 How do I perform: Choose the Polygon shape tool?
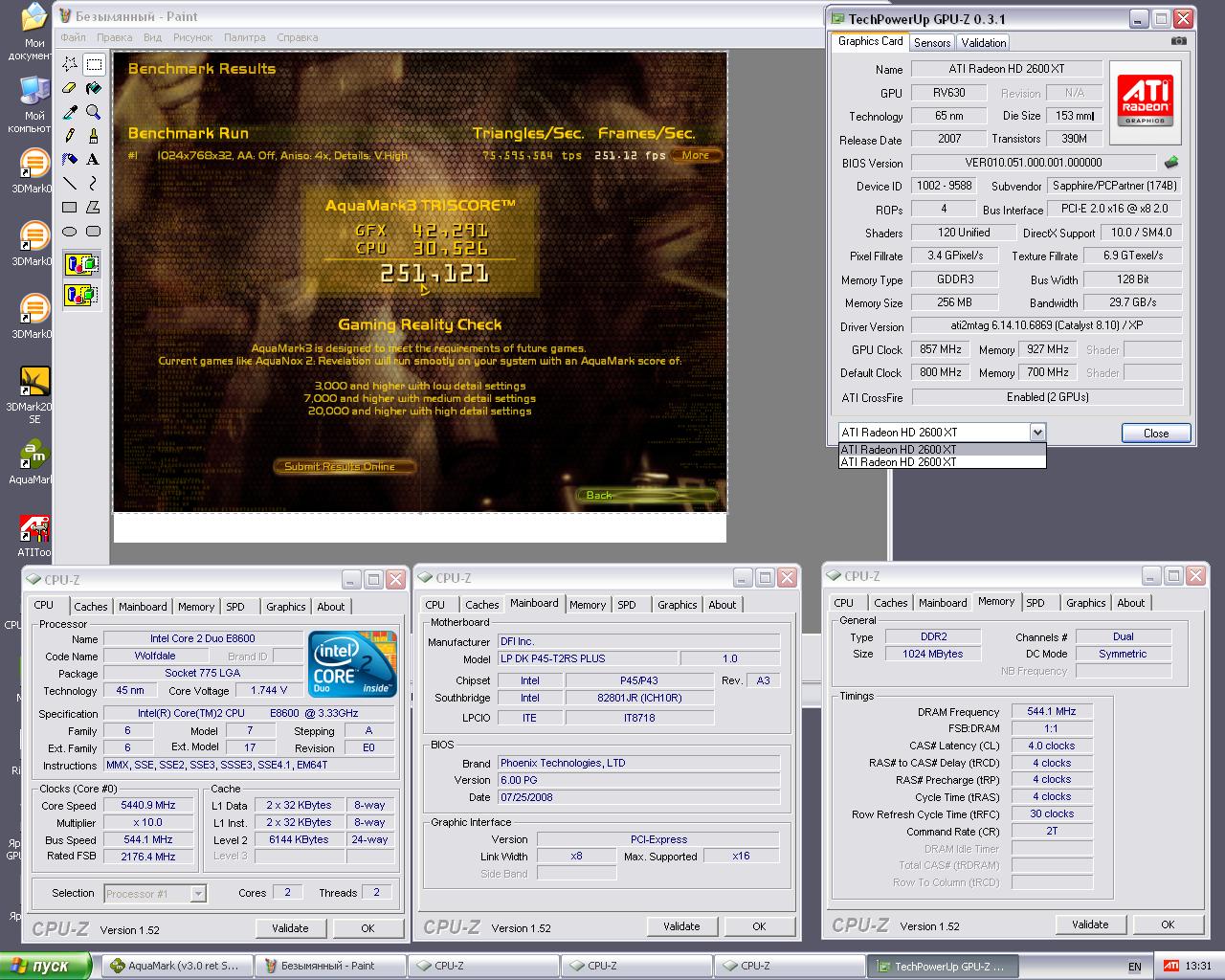click(94, 207)
